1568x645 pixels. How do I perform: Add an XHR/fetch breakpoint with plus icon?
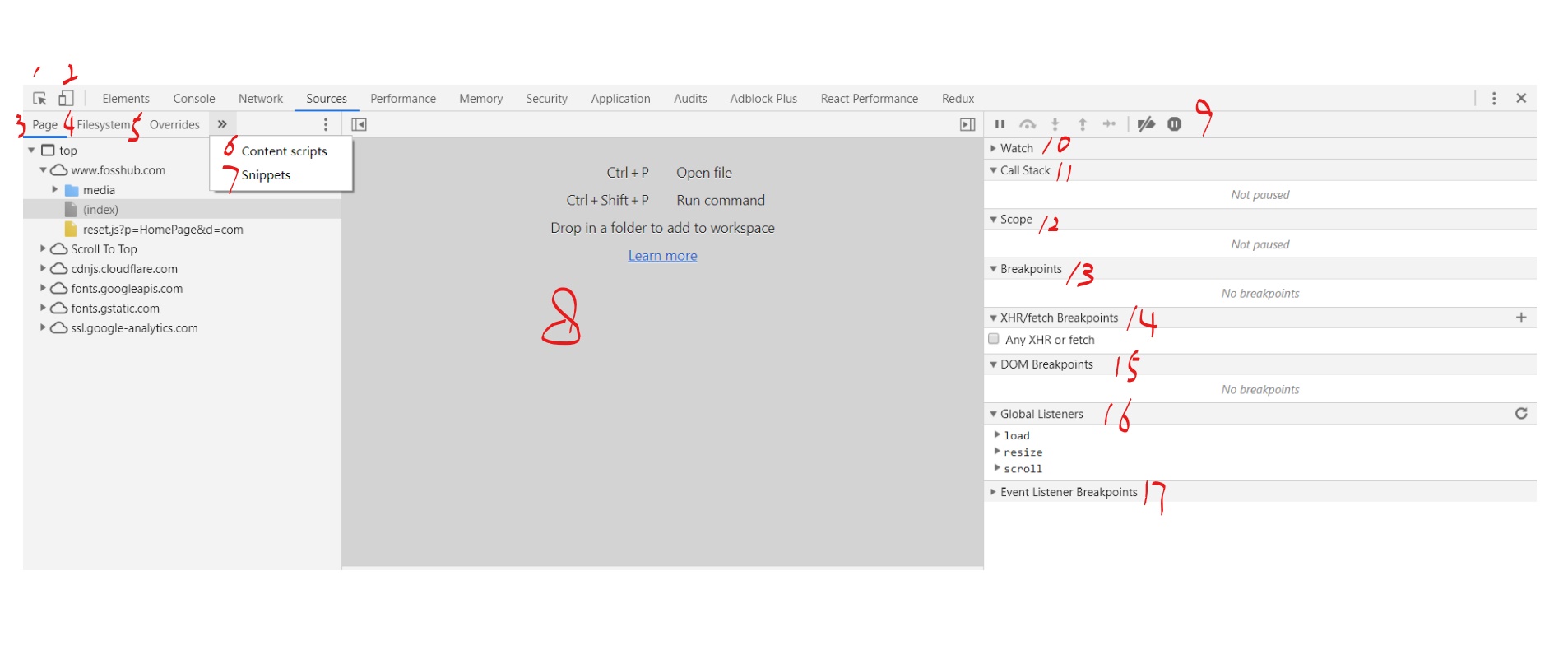click(1521, 318)
